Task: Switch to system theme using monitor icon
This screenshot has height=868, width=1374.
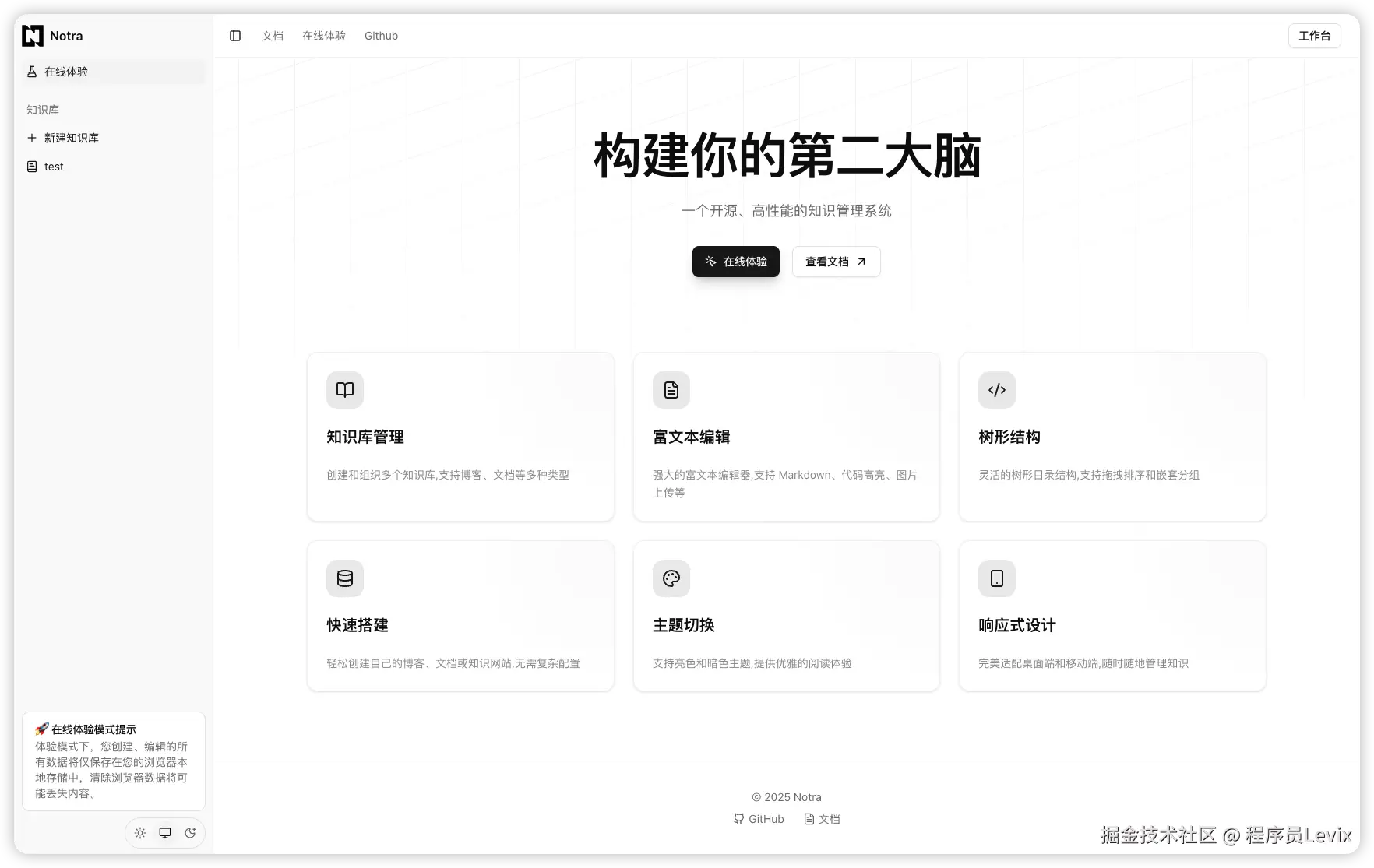Action: click(164, 832)
